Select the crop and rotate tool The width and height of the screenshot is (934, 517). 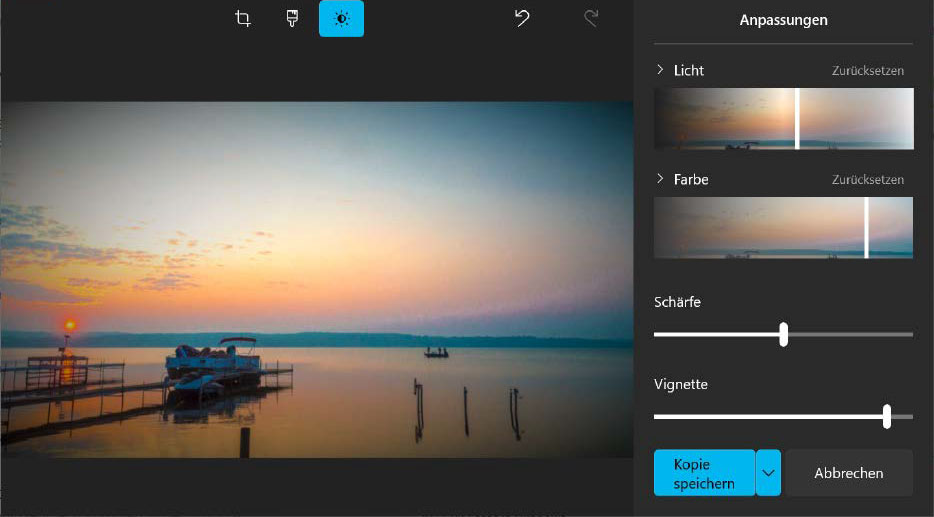242,18
